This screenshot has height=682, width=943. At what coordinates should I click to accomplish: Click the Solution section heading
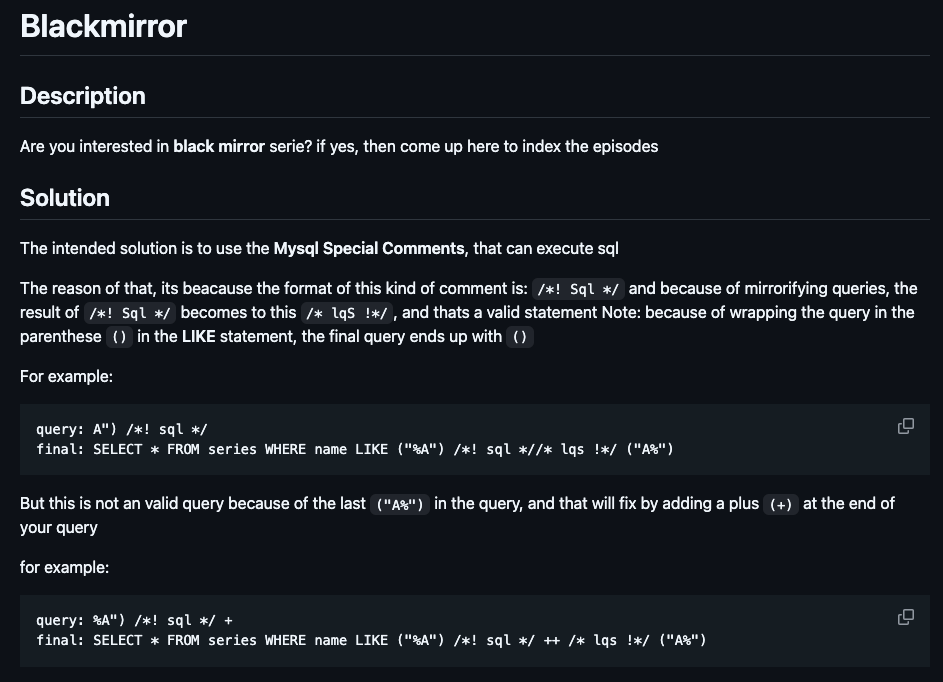point(65,198)
